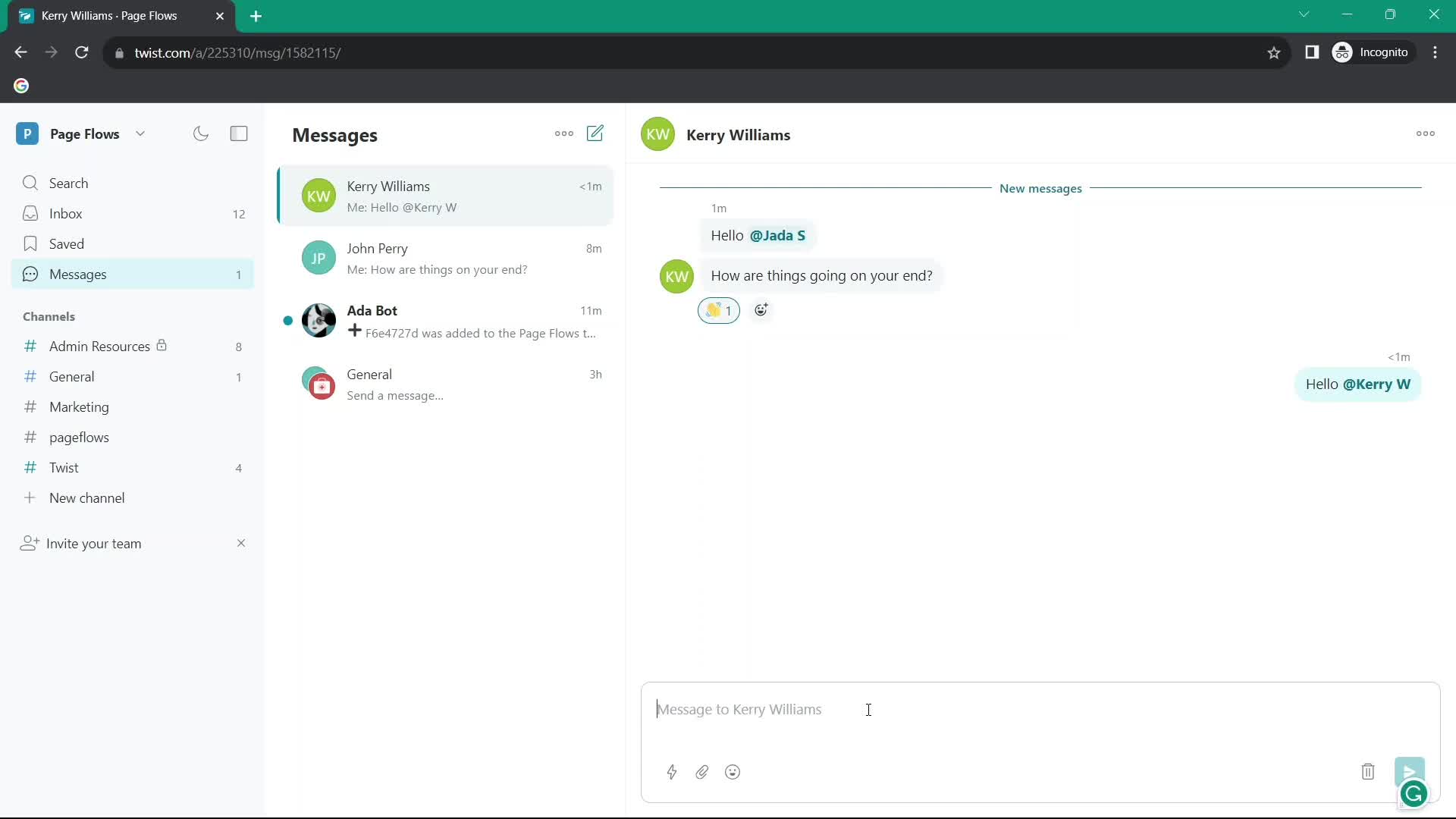Open the Saved items section

[x=133, y=244]
